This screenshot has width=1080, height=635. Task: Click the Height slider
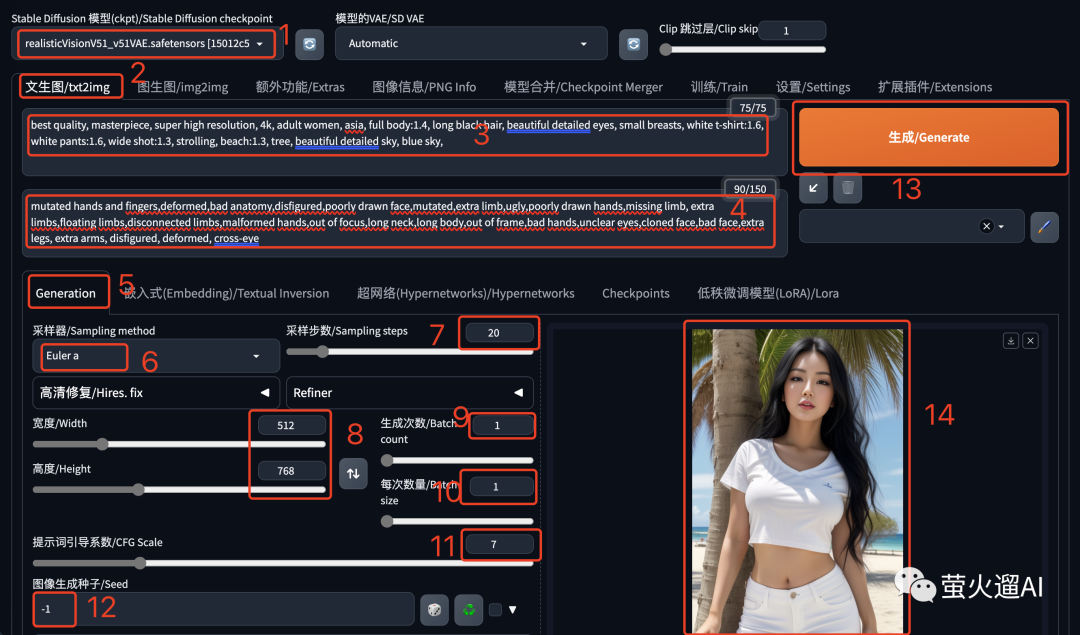(x=179, y=490)
